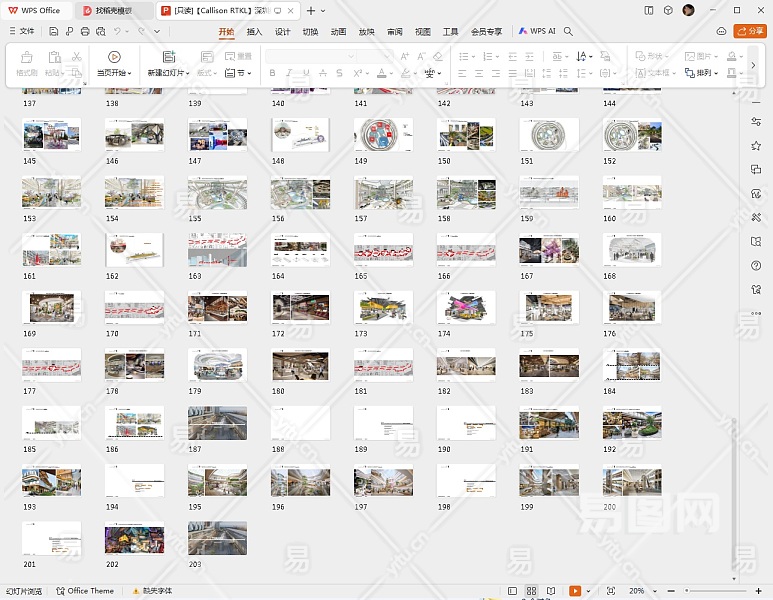This screenshot has height=600, width=773.
Task: Expand the ribbon overflow chevron
Action: click(752, 65)
